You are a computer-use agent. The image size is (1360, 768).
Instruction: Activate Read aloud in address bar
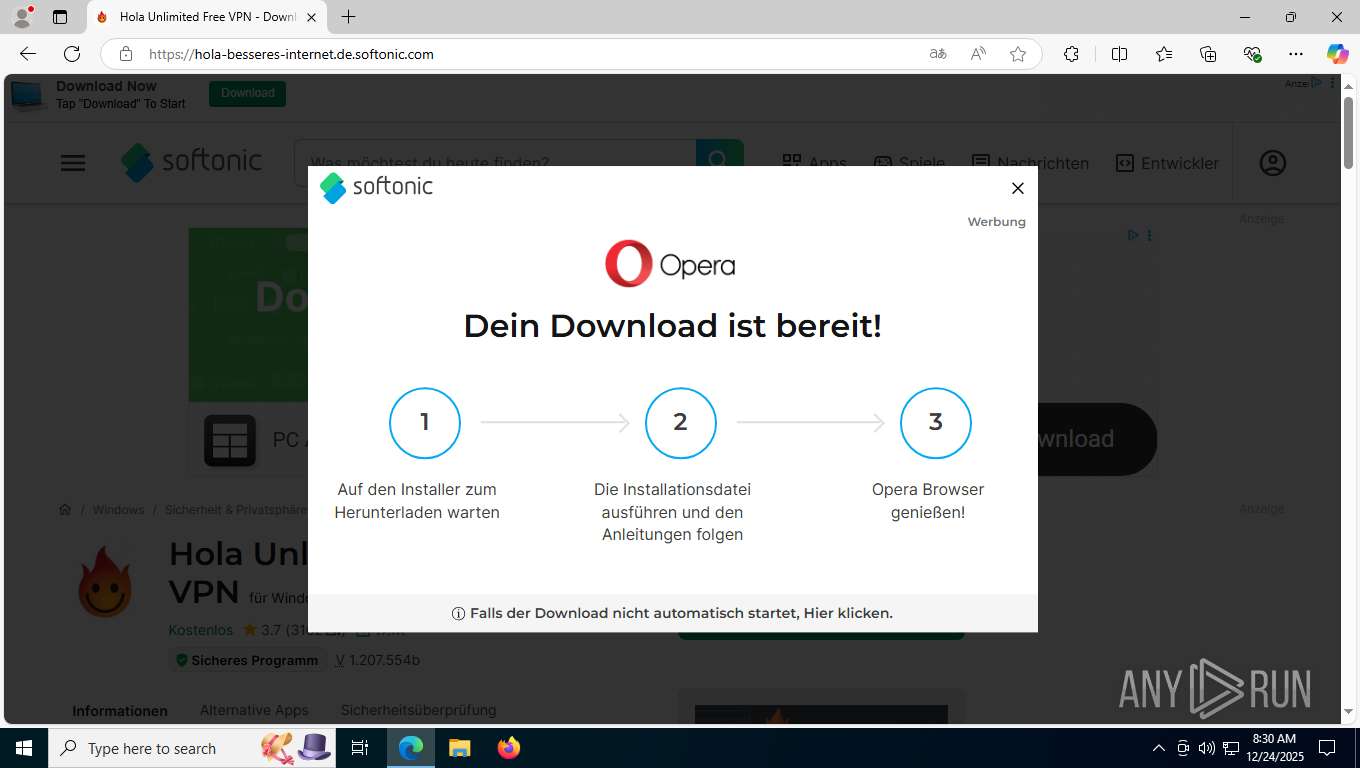pos(978,54)
